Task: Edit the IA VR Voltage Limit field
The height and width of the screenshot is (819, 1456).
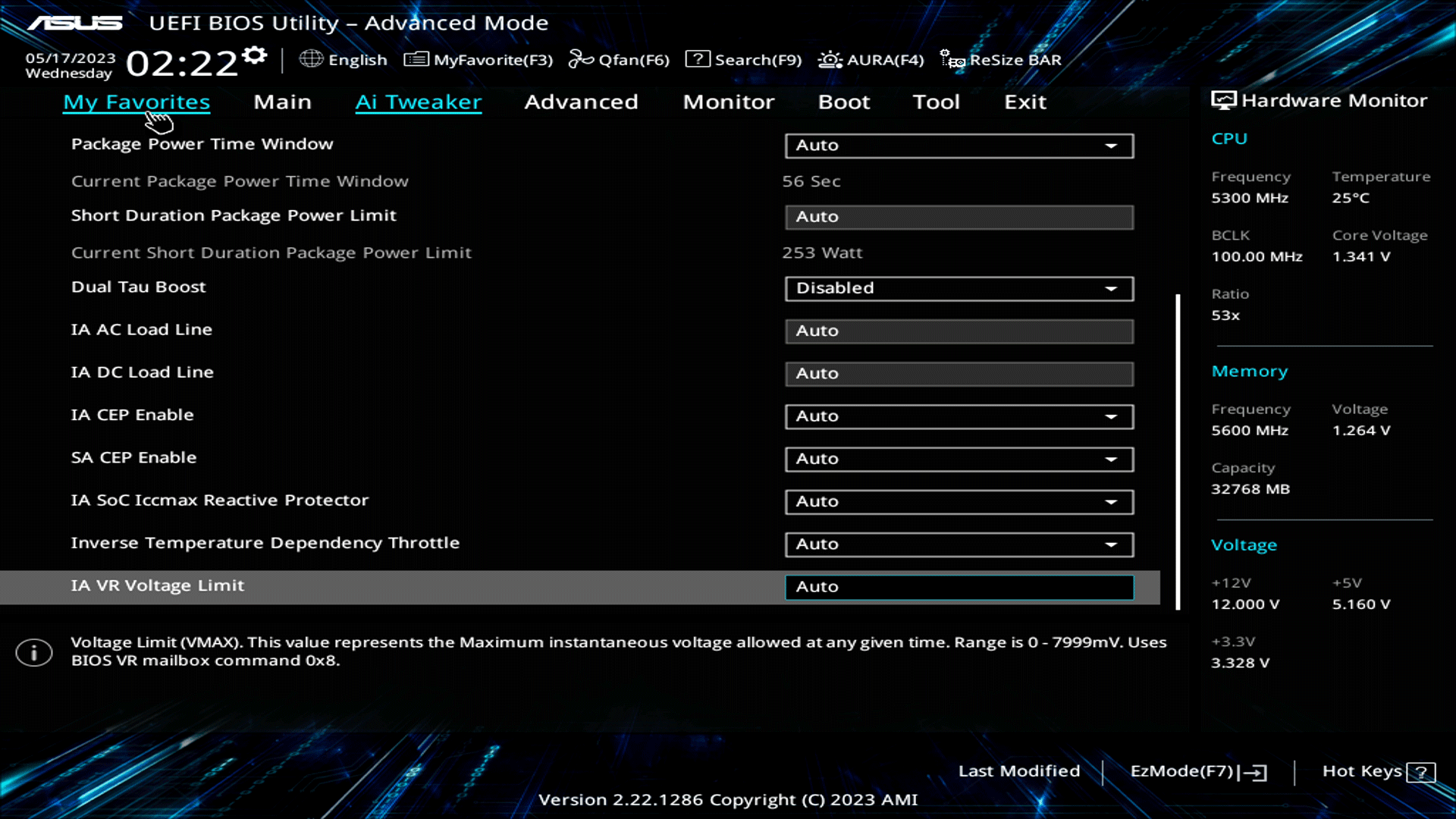Action: (x=959, y=586)
